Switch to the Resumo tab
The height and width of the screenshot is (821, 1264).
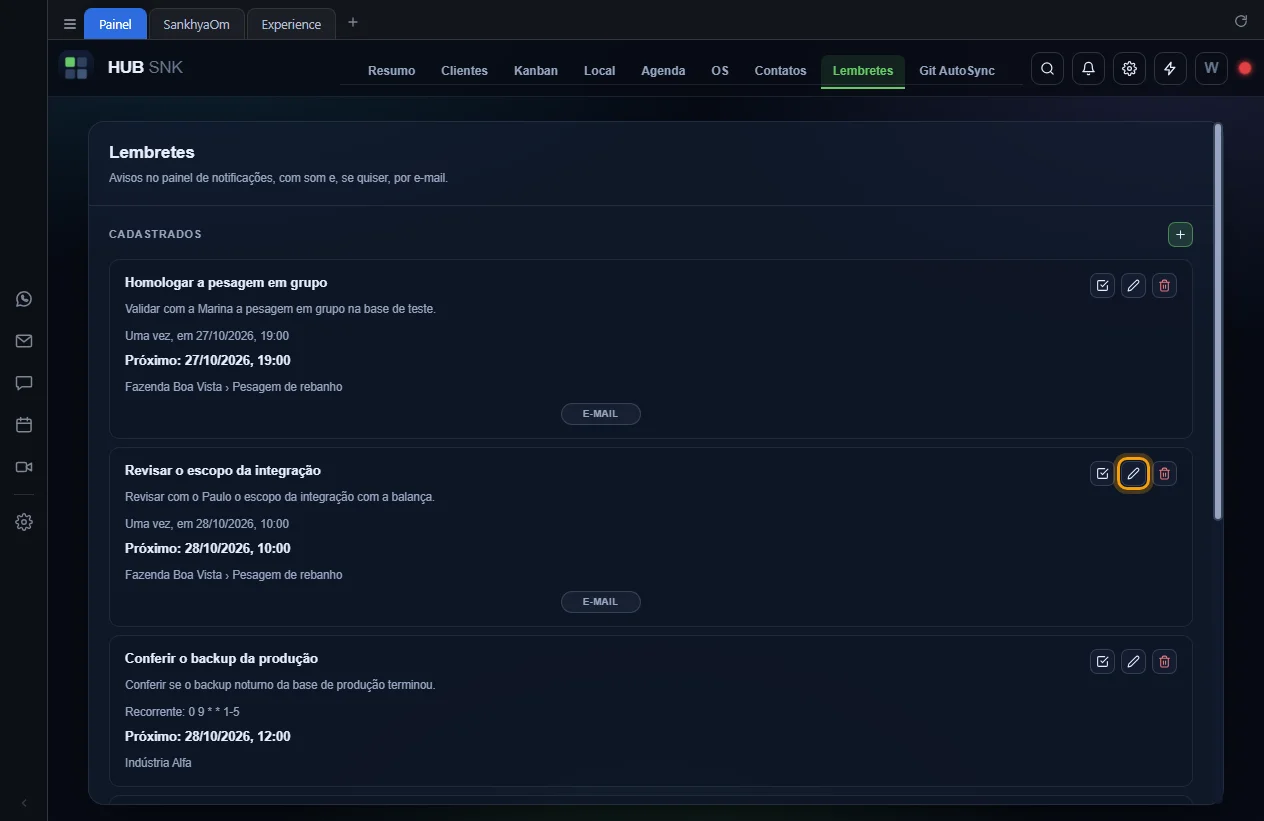pos(391,71)
